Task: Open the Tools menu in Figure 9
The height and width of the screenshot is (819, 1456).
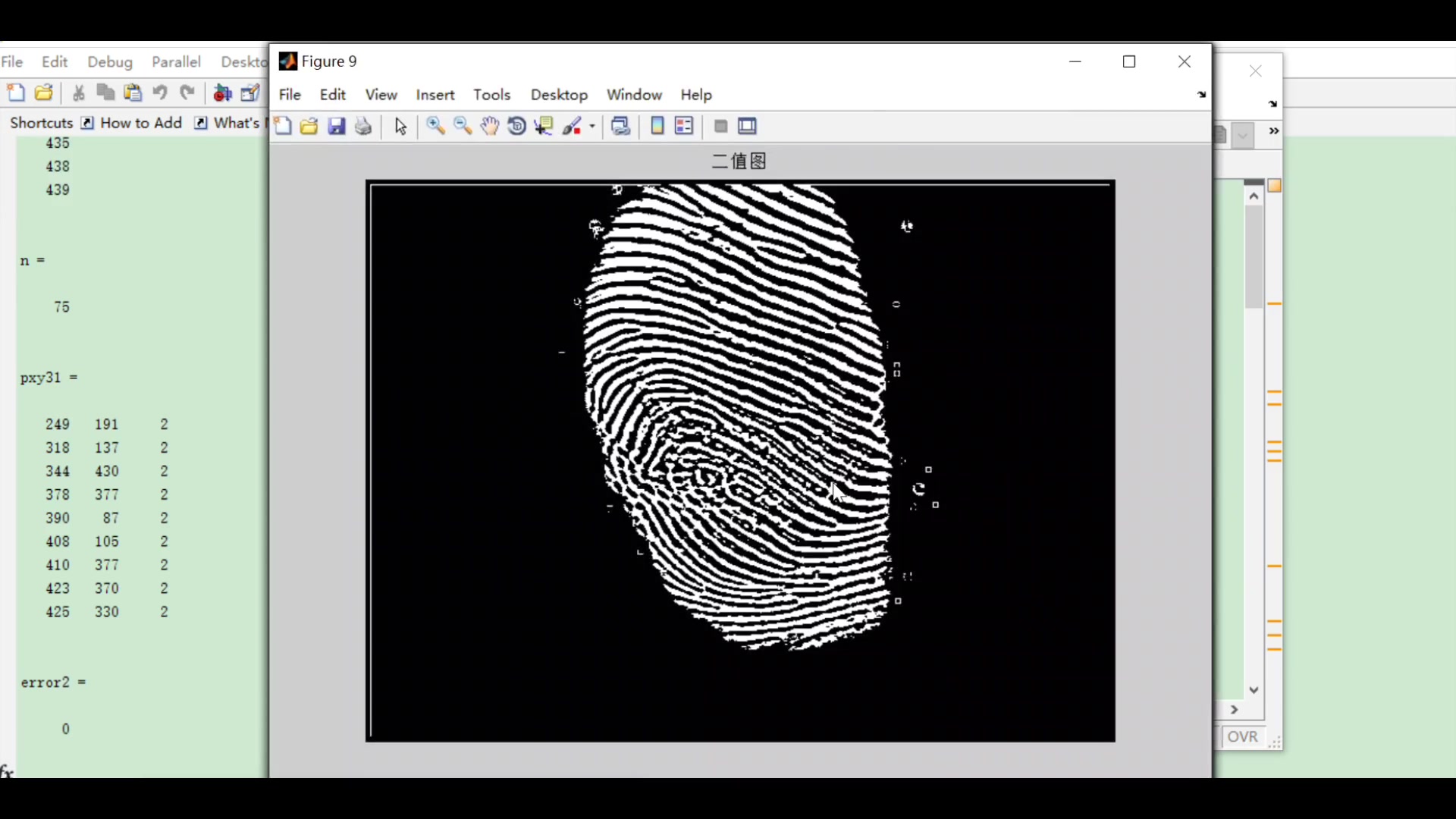Action: [491, 95]
